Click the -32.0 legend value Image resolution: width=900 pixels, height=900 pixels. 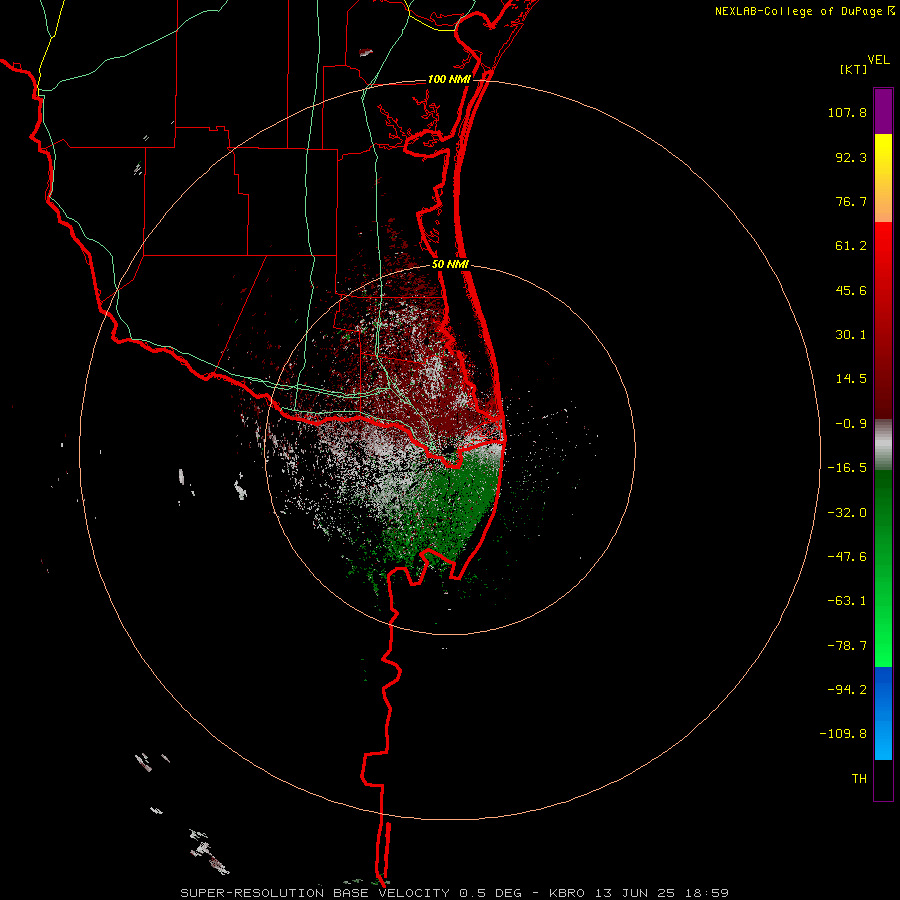pyautogui.click(x=847, y=513)
